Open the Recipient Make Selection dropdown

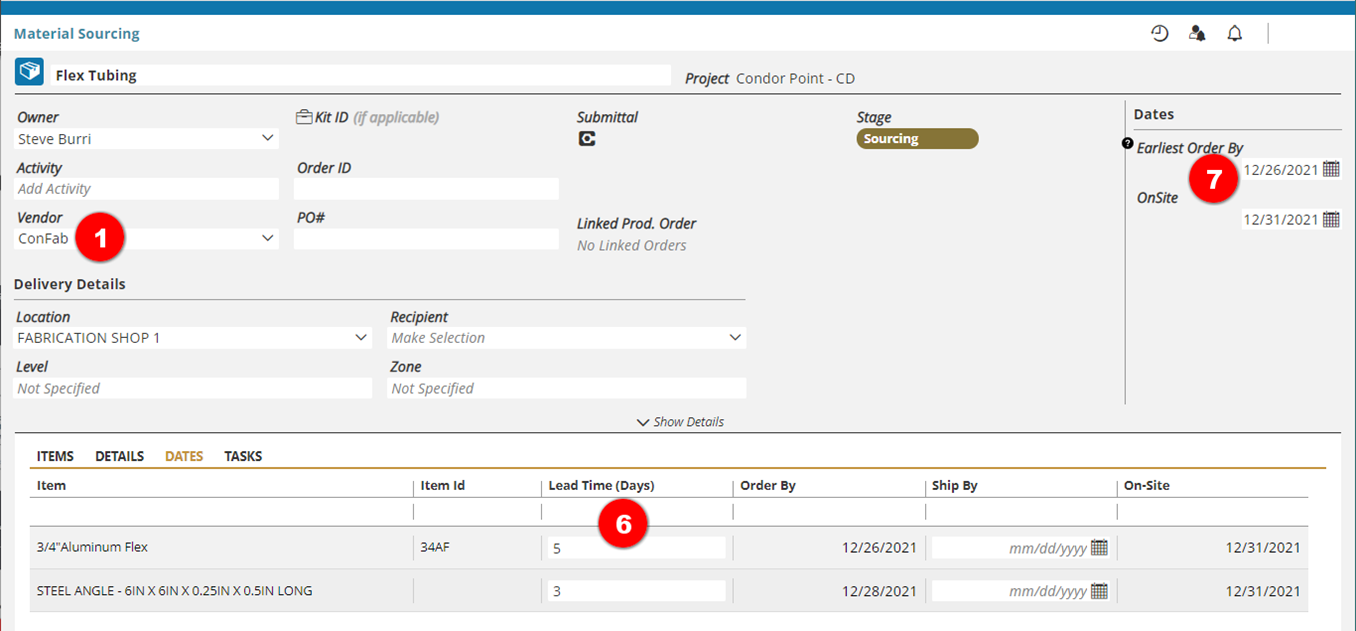(735, 338)
